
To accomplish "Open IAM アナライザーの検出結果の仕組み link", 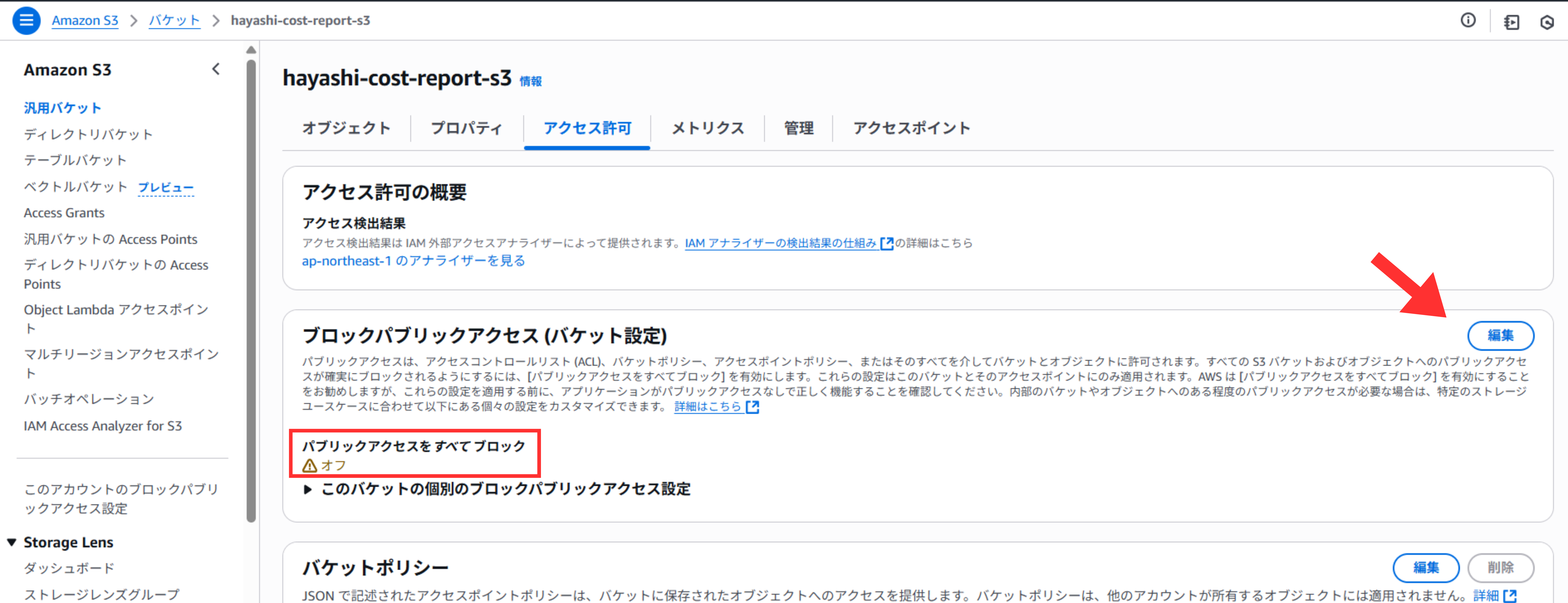I will click(x=780, y=243).
